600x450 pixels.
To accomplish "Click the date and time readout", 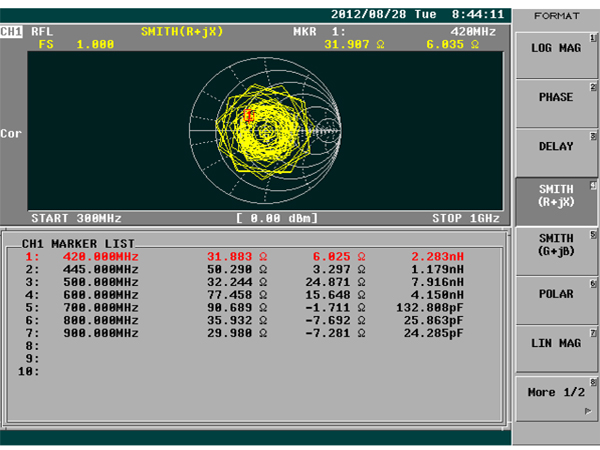I will (x=417, y=15).
